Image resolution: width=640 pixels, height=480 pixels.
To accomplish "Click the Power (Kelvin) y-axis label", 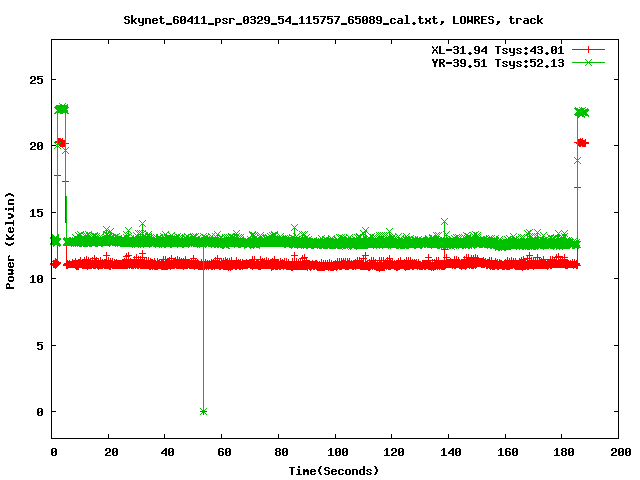I will click(x=10, y=241).
